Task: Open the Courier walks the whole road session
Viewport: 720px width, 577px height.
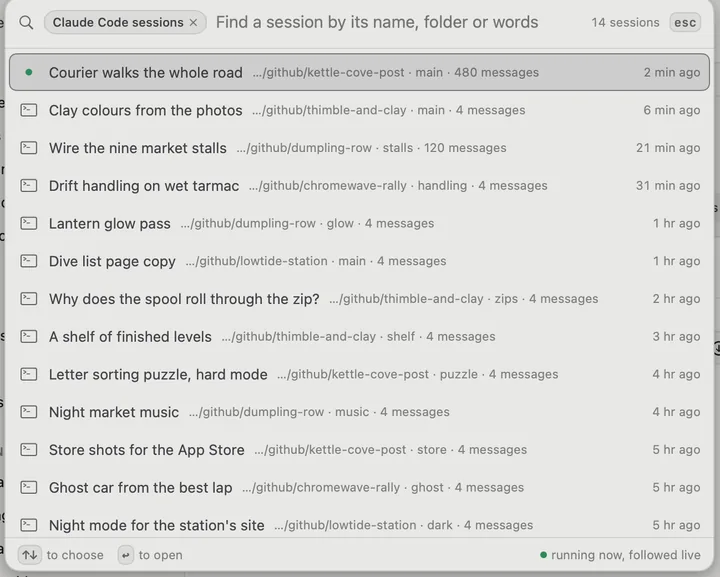Action: [x=359, y=72]
